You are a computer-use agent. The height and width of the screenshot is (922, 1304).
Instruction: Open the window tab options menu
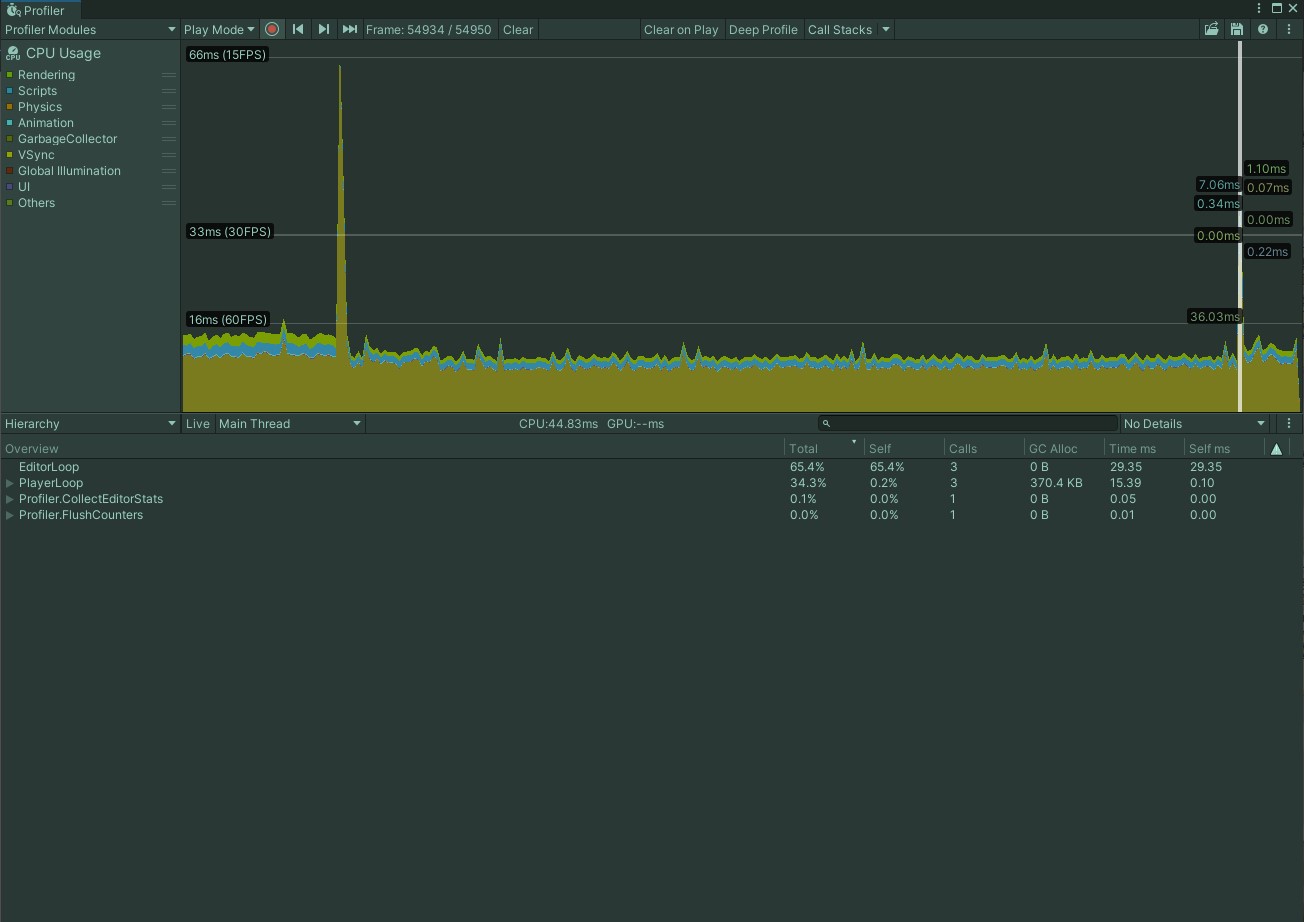pyautogui.click(x=1259, y=8)
